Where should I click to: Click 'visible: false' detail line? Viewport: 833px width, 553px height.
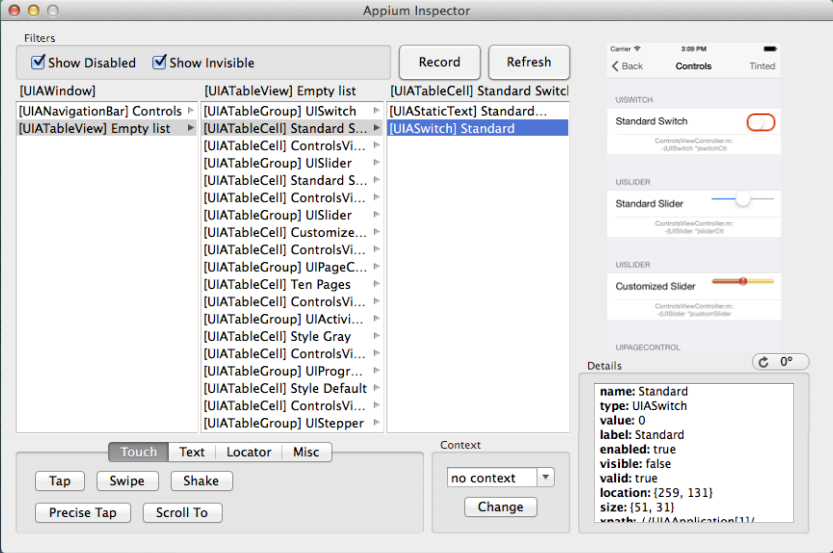pyautogui.click(x=635, y=464)
